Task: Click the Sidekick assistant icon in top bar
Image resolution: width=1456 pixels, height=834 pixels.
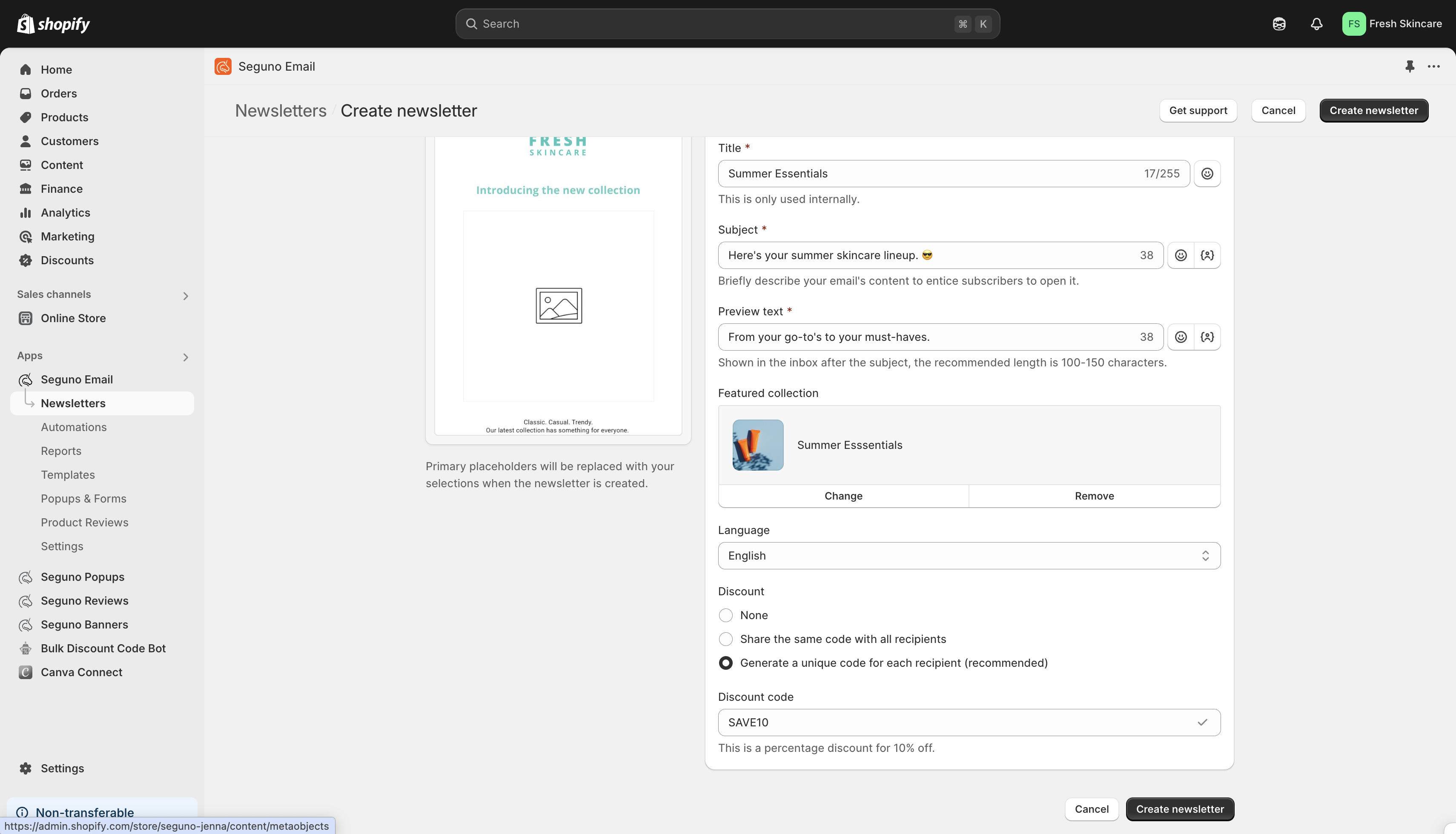Action: 1279,24
